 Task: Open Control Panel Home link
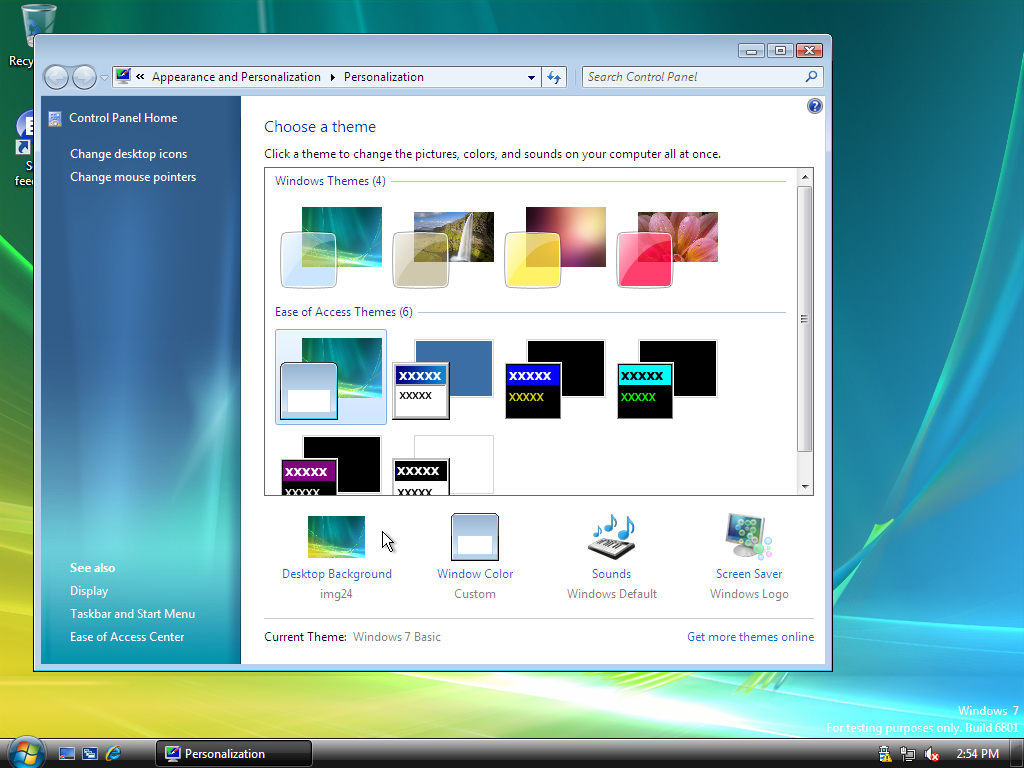pos(123,118)
